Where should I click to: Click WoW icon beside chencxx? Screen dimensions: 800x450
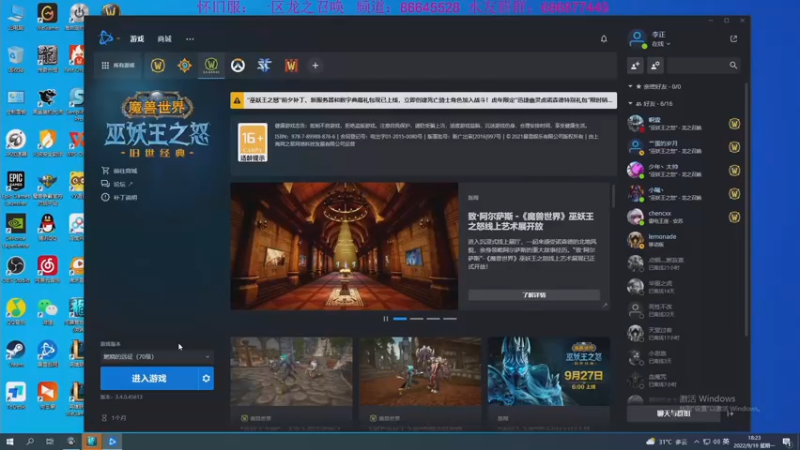734,217
